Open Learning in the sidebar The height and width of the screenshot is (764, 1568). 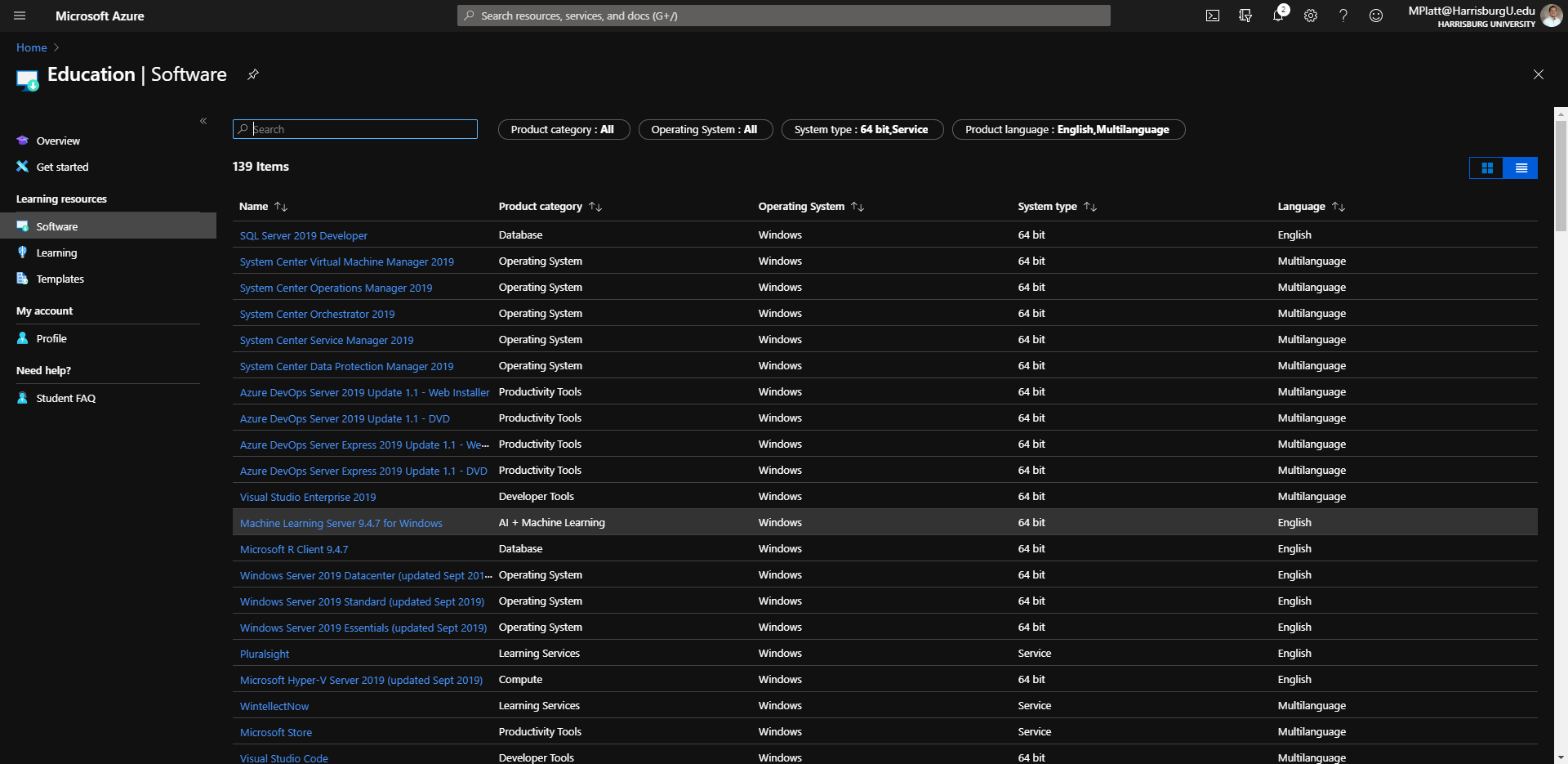pos(56,252)
